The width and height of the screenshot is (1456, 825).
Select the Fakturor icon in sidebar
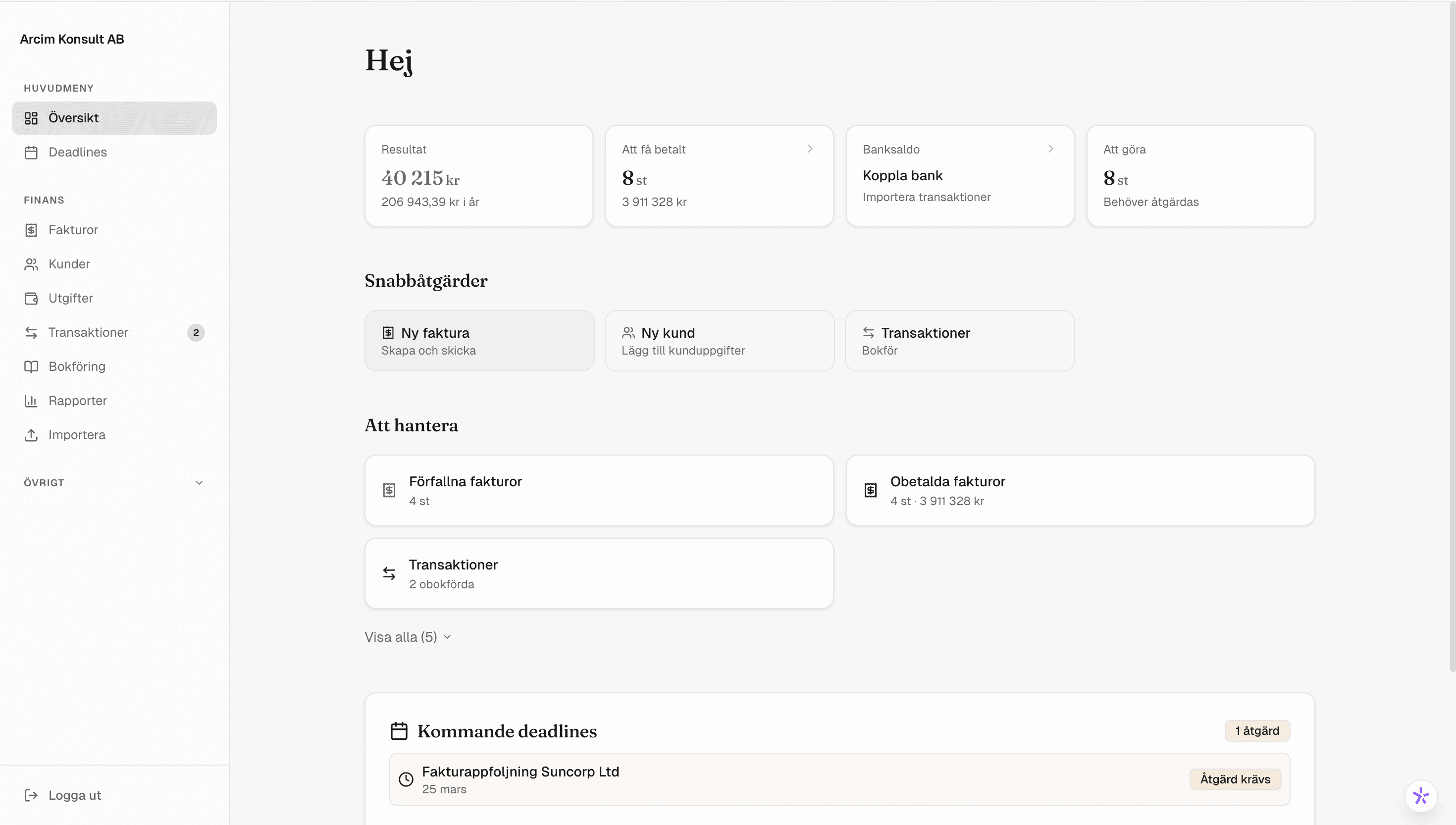[31, 230]
